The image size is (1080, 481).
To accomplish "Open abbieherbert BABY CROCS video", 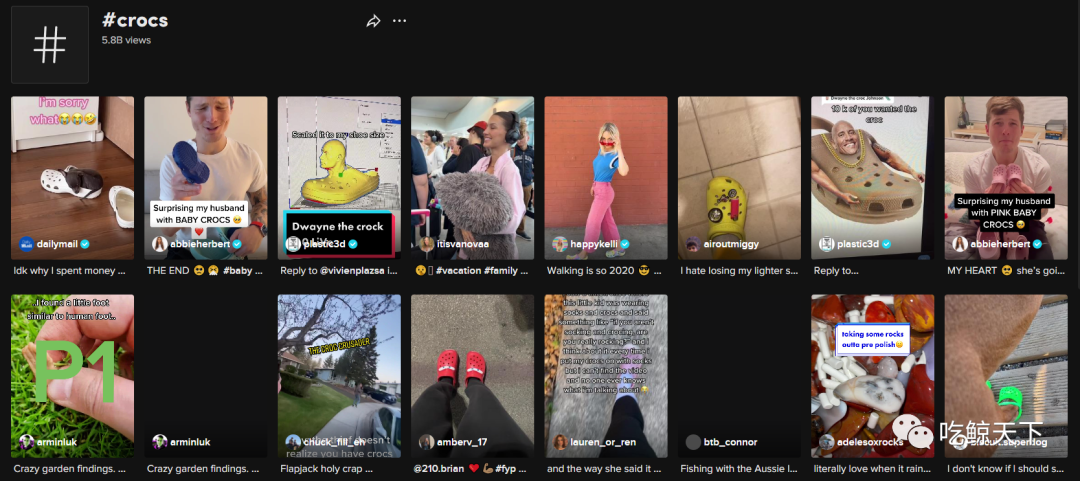I will click(x=205, y=178).
